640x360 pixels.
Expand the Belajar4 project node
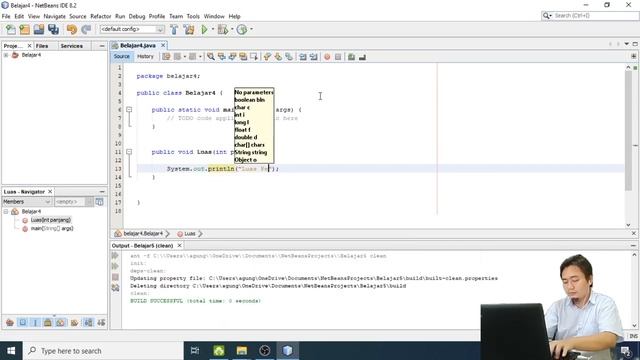[x=6, y=55]
